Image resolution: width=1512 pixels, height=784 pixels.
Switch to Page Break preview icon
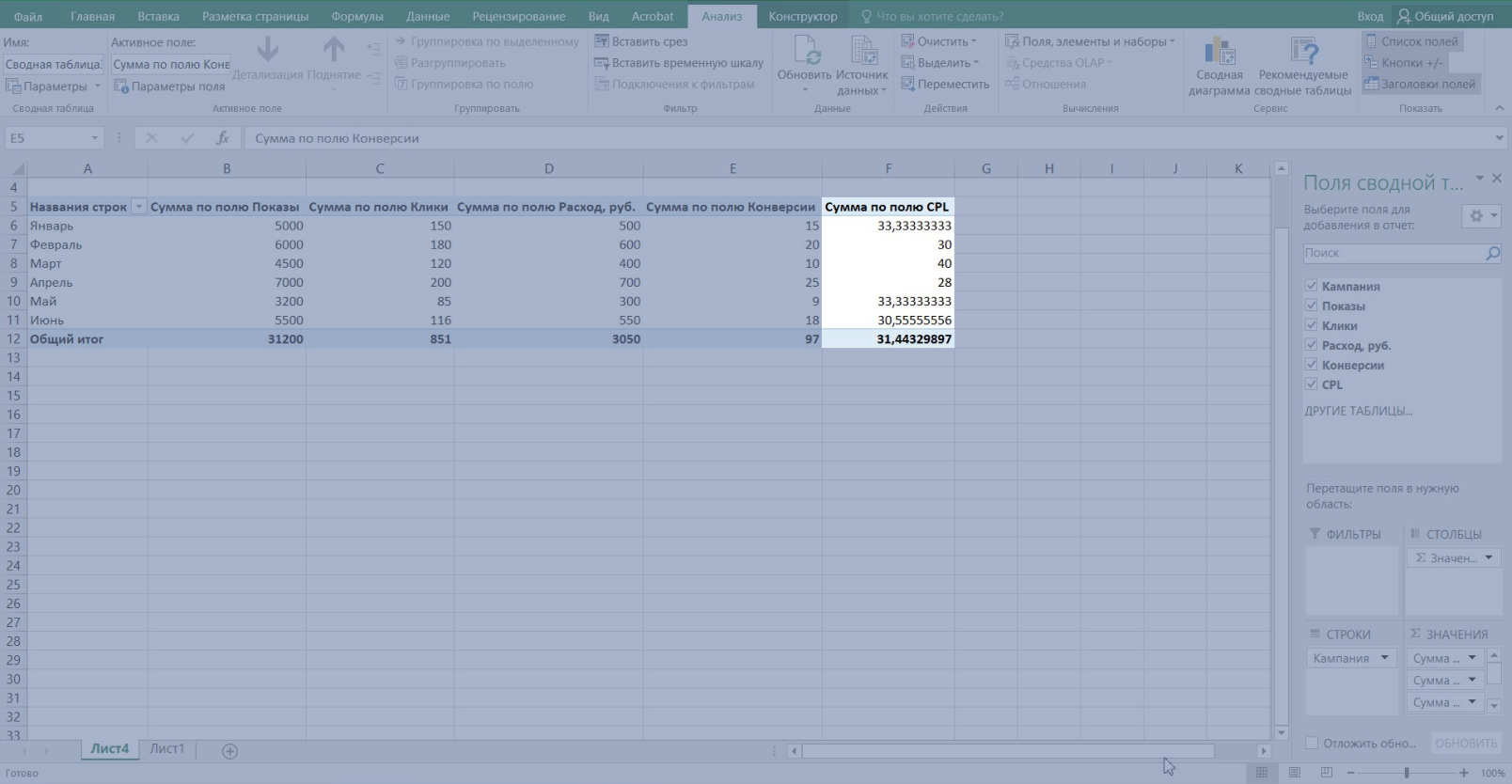[1327, 773]
